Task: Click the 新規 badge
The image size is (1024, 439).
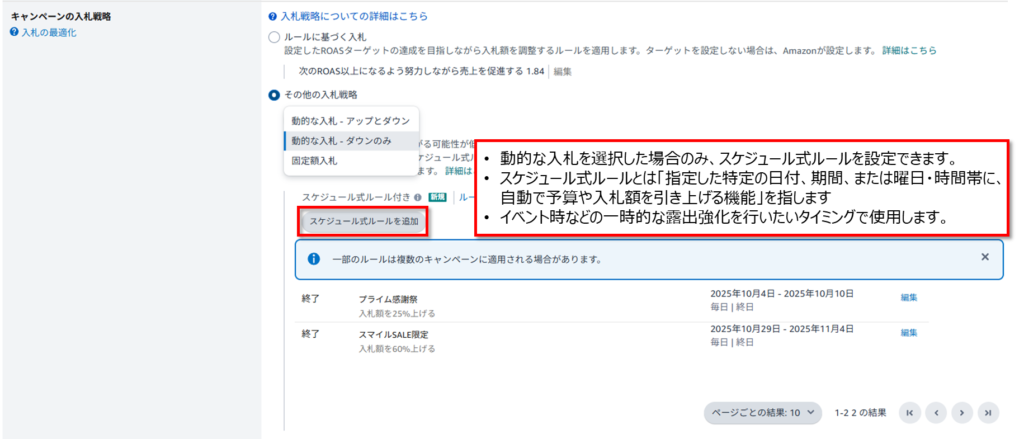Action: tap(437, 197)
